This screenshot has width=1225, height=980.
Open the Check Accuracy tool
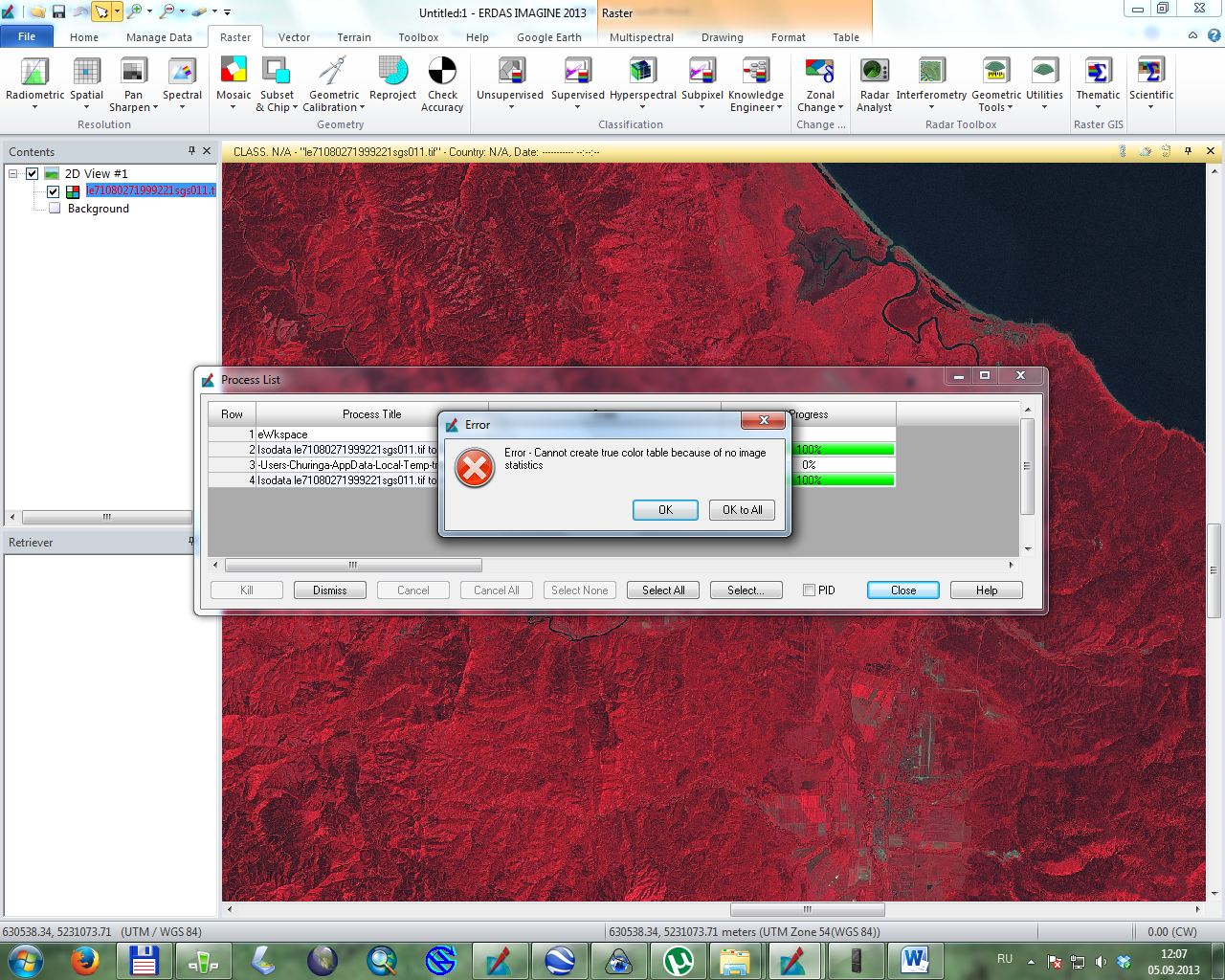click(x=442, y=73)
